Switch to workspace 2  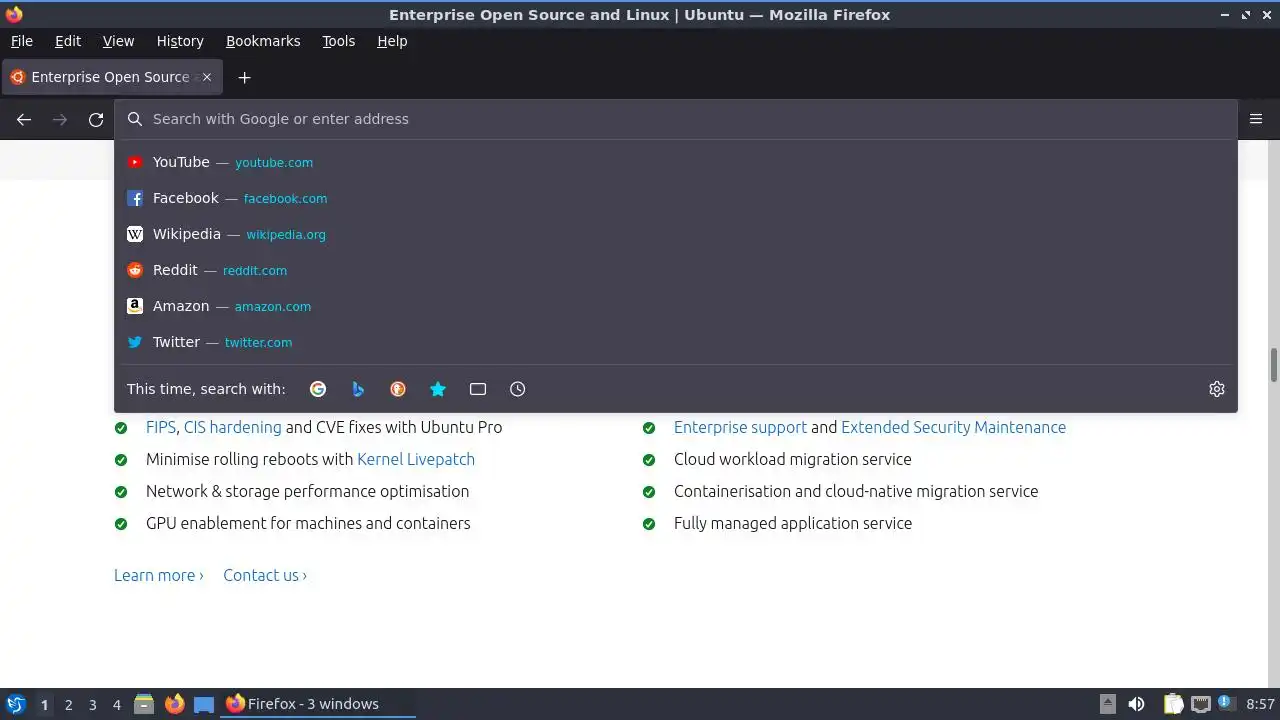[68, 705]
